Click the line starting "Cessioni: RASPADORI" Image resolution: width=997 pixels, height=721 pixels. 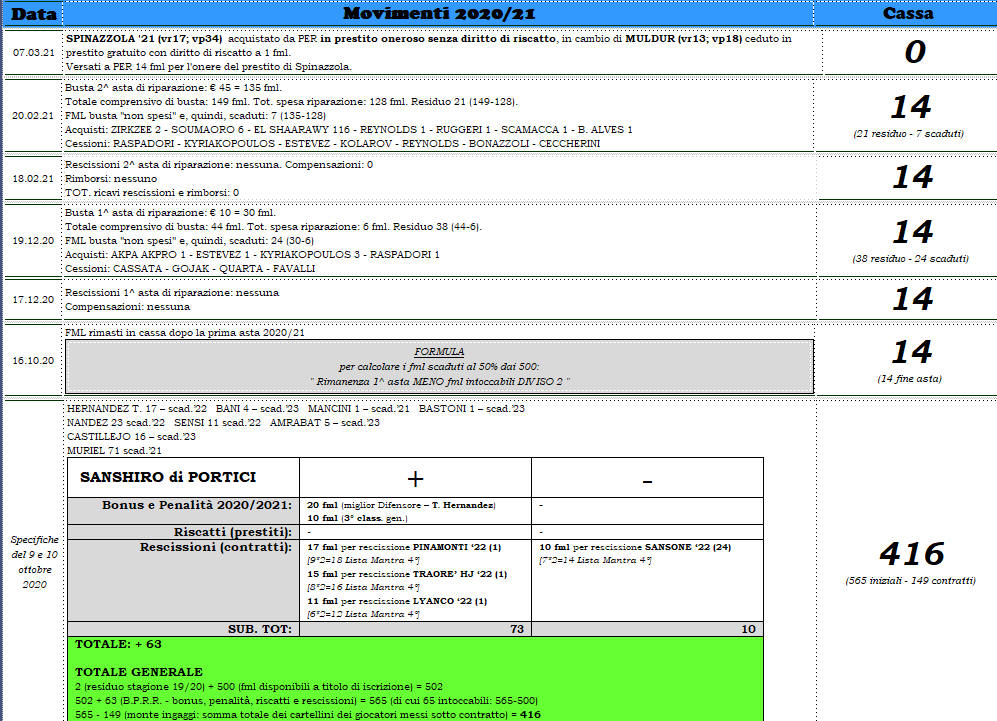(333, 144)
